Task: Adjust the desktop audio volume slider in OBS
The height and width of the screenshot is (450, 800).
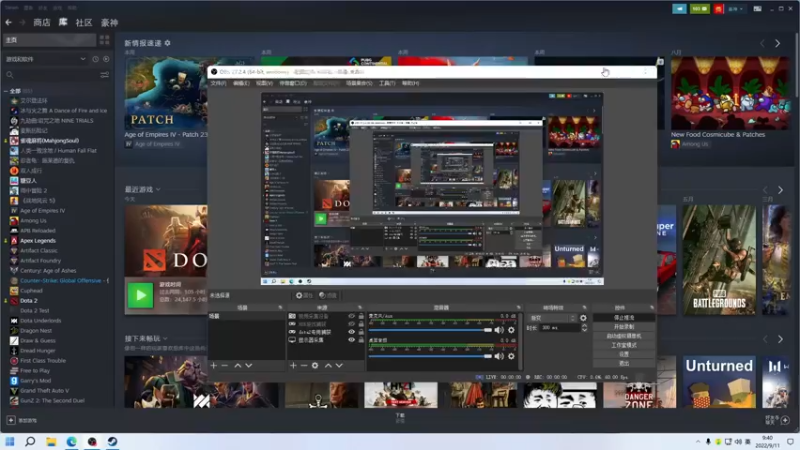Action: [x=430, y=356]
